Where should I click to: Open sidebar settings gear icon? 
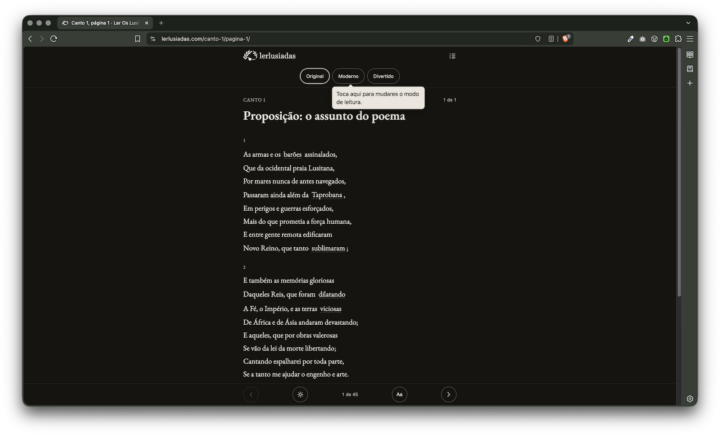tap(690, 399)
